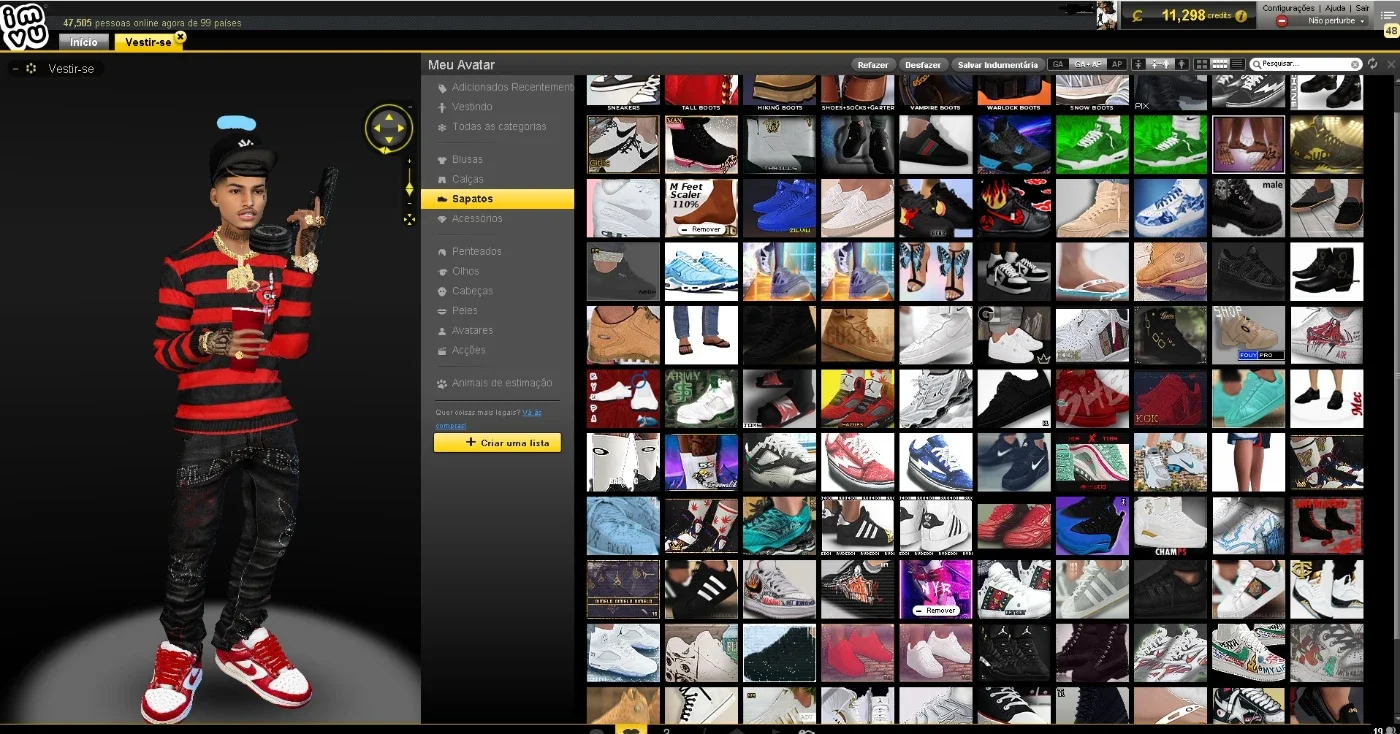Select the Acessórios category
Screen dimensions: 1400x734
click(477, 218)
